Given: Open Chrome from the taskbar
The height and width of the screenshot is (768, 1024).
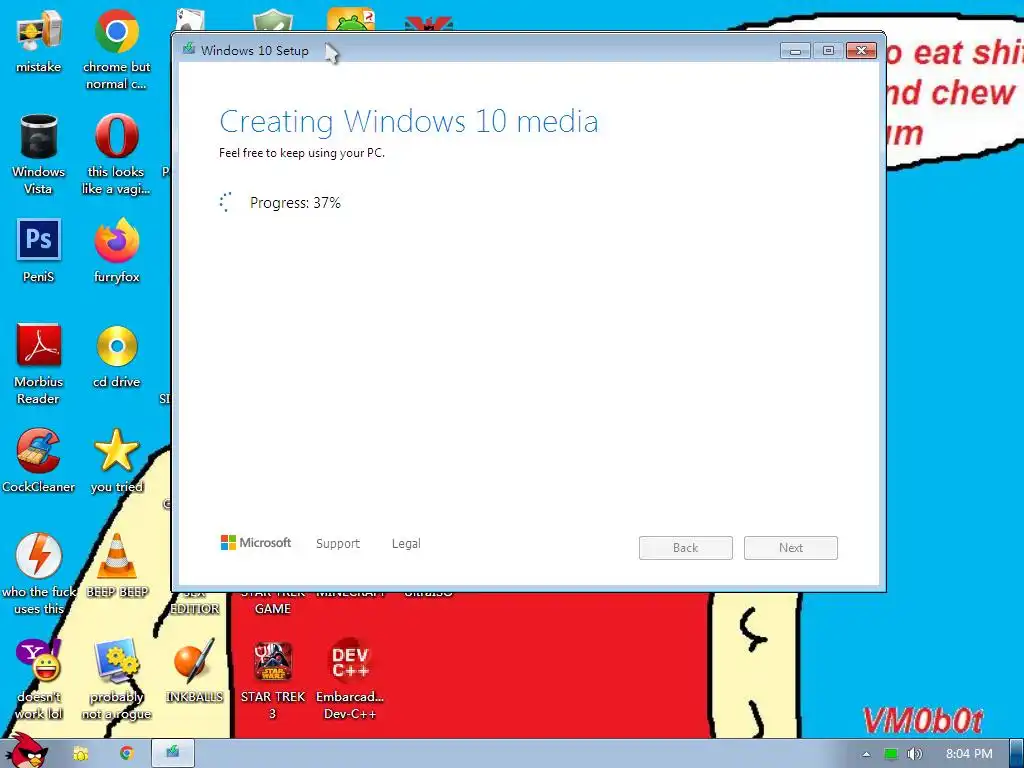Looking at the screenshot, I should click(x=126, y=754).
